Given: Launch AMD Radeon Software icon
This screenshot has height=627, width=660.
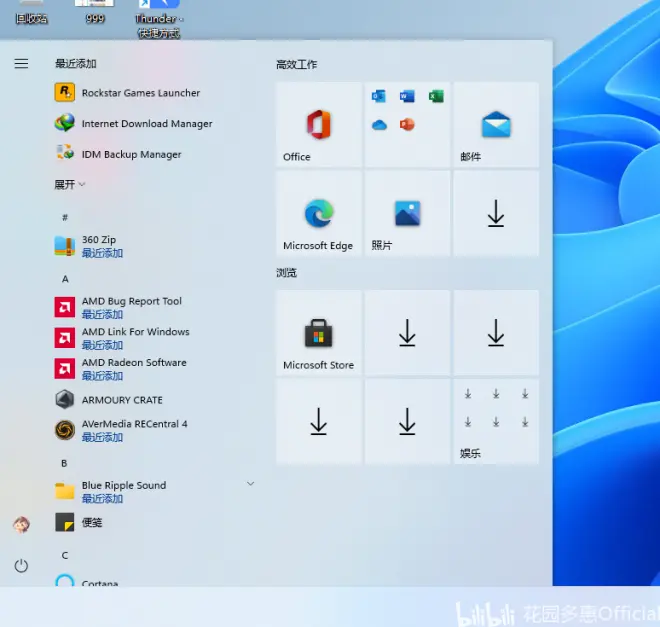Looking at the screenshot, I should (65, 369).
